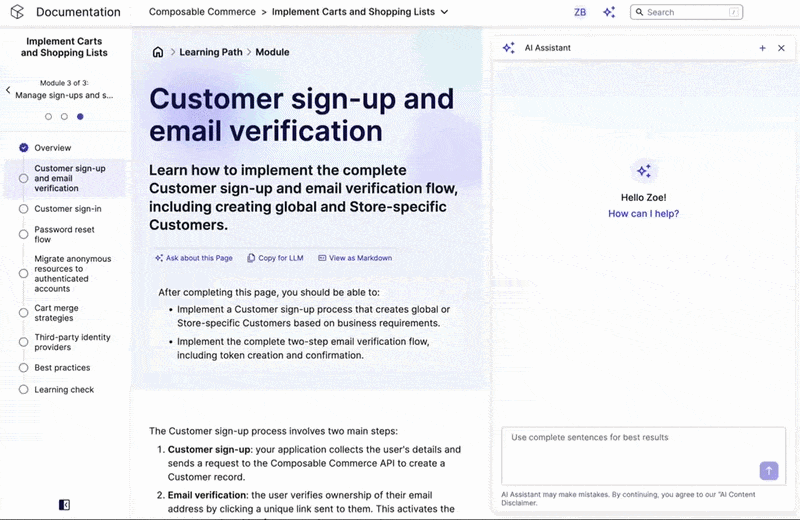Screen dimensions: 800x520
Task: Focus the Search input field
Action: click(686, 12)
